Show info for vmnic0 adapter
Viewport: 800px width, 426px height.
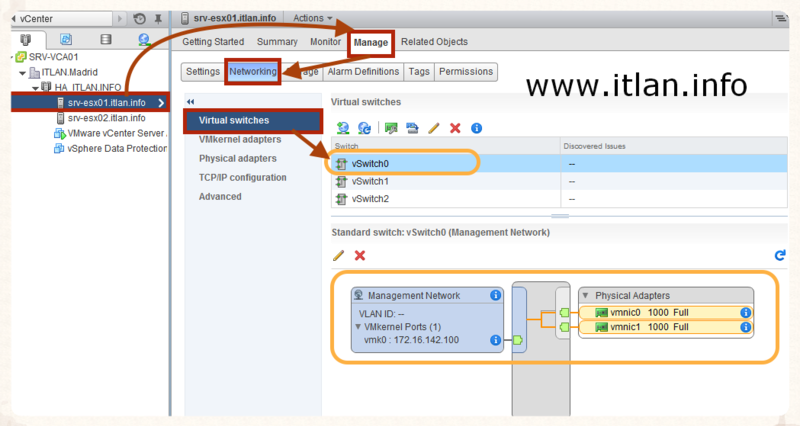745,313
